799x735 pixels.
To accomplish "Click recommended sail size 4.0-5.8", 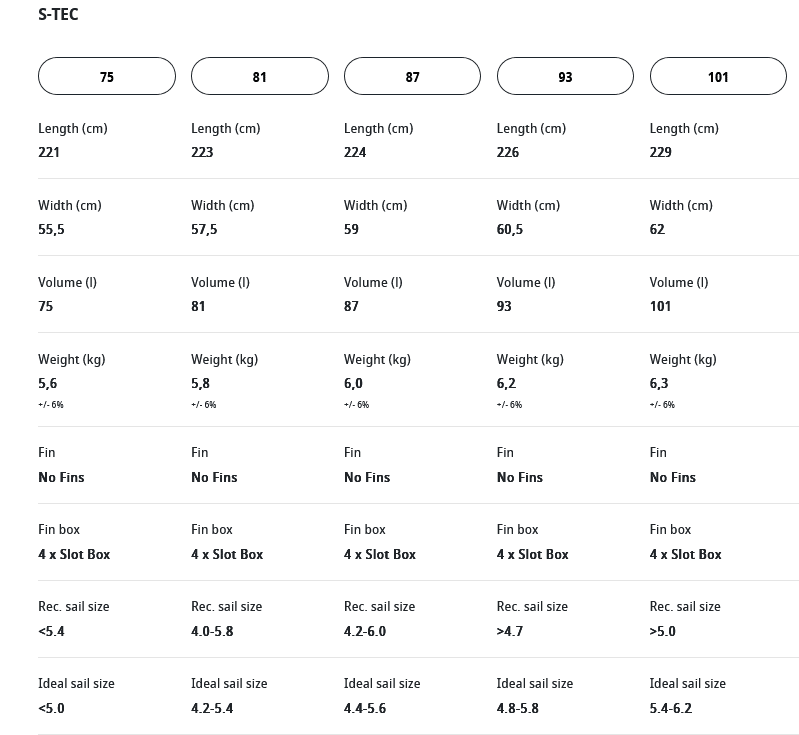I will coord(213,631).
